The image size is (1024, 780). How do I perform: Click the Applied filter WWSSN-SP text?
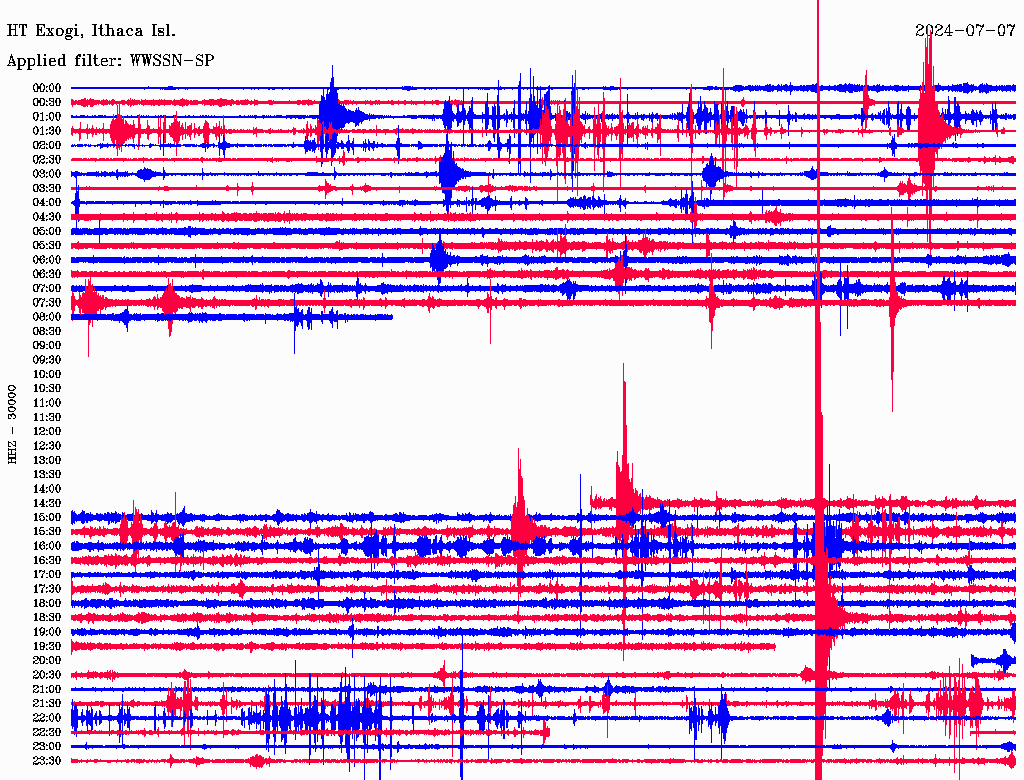pyautogui.click(x=110, y=61)
